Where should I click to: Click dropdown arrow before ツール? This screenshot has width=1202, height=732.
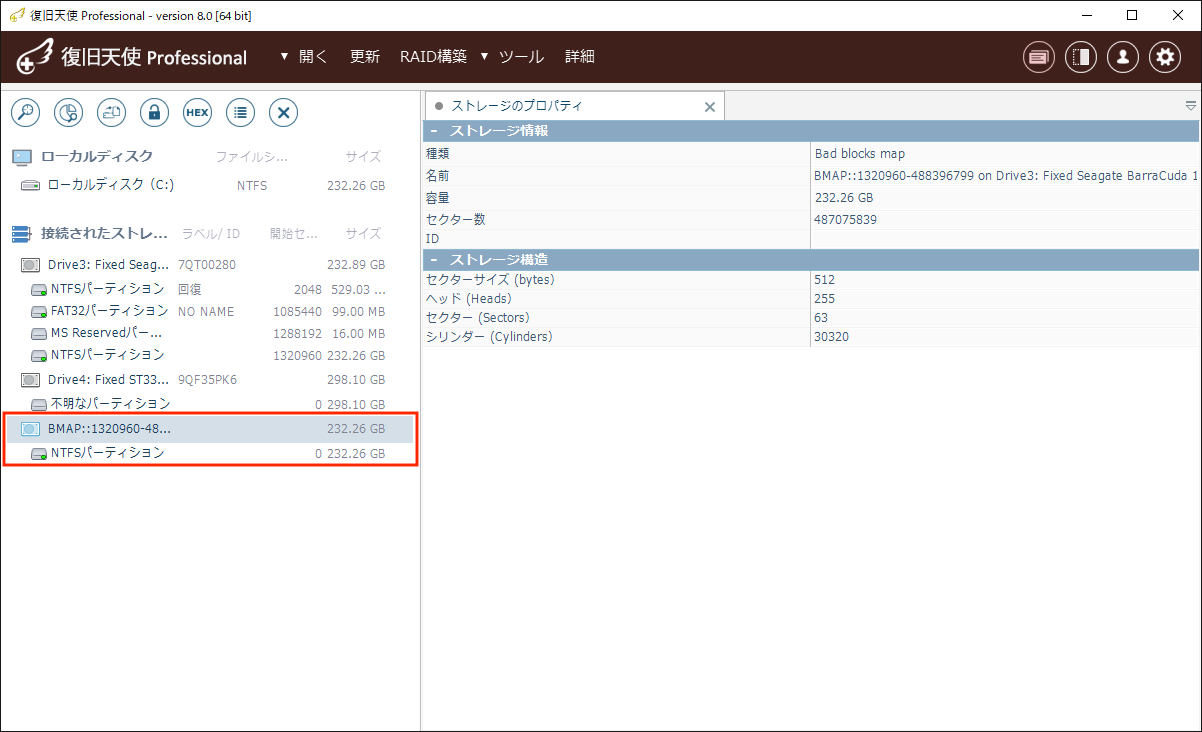484,57
